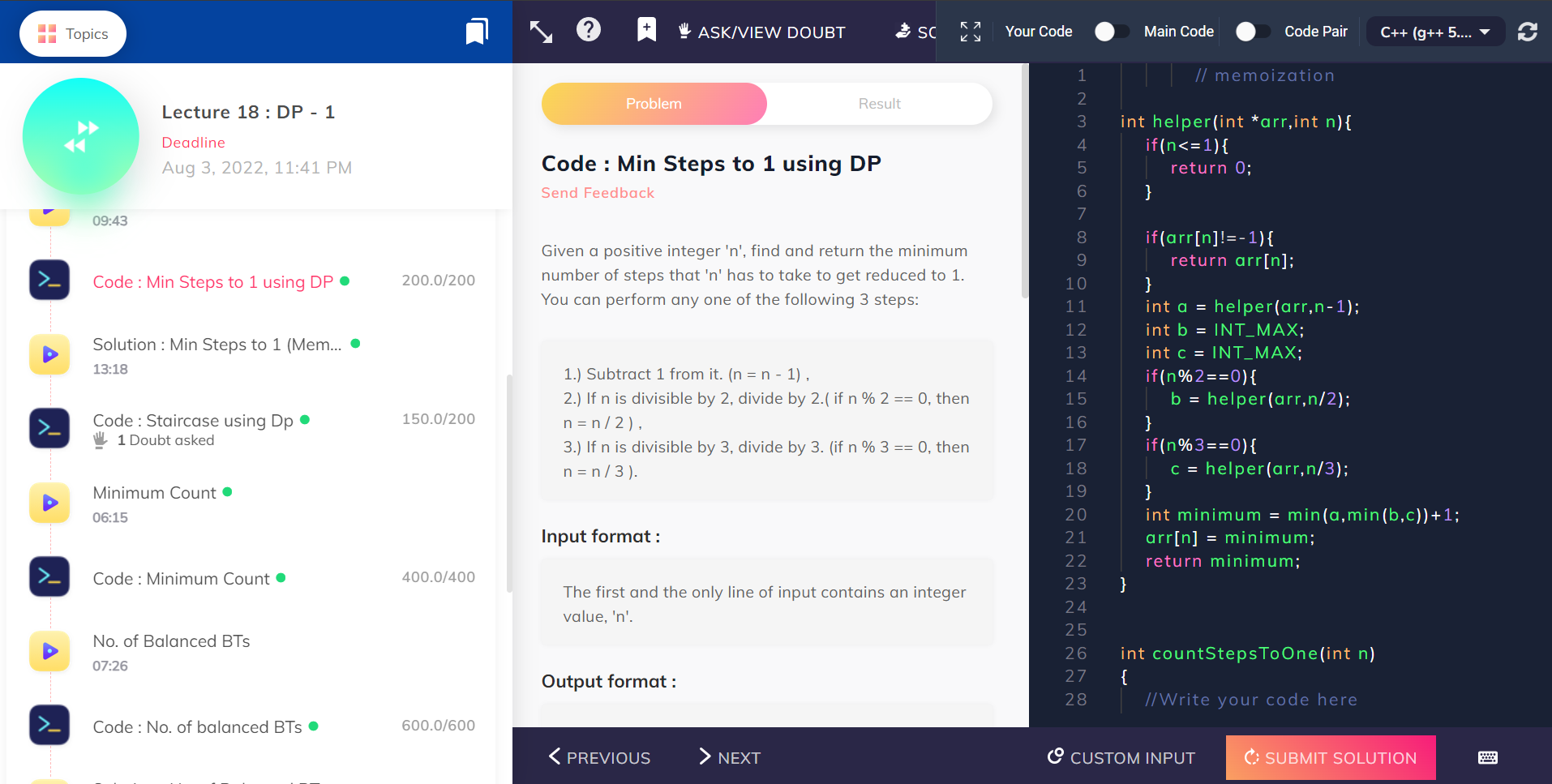The image size is (1552, 784).
Task: Toggle the switch between Your Code and Main Code
Action: (x=1112, y=32)
